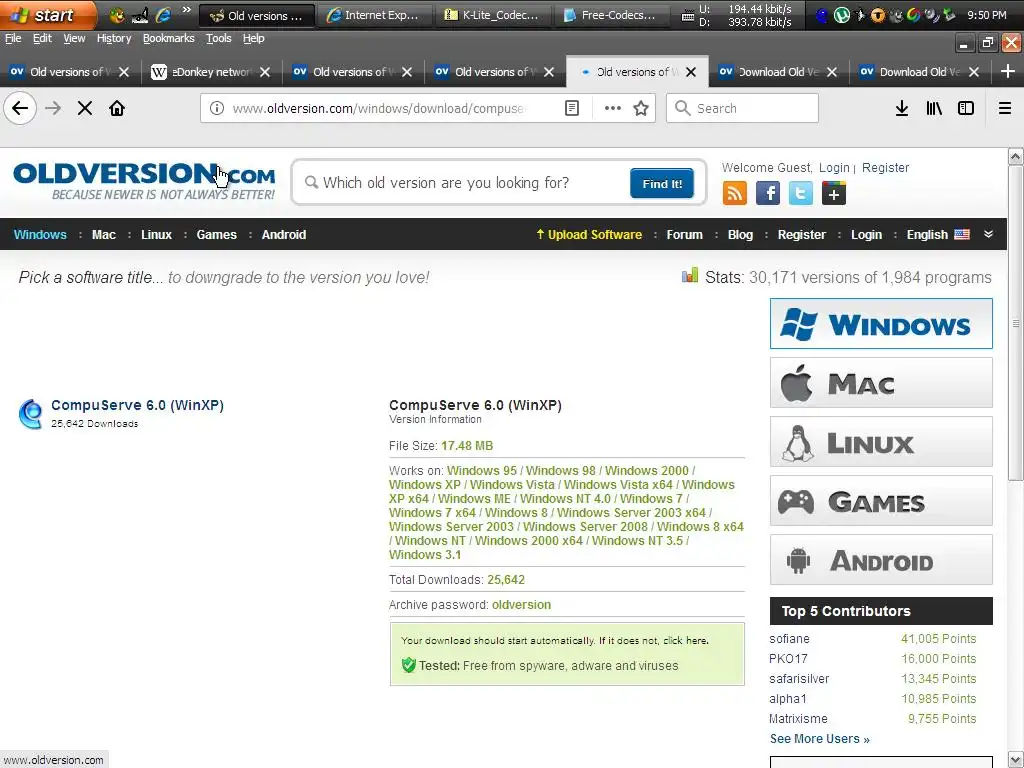This screenshot has width=1024, height=768.
Task: Click the Register link in header
Action: point(885,168)
